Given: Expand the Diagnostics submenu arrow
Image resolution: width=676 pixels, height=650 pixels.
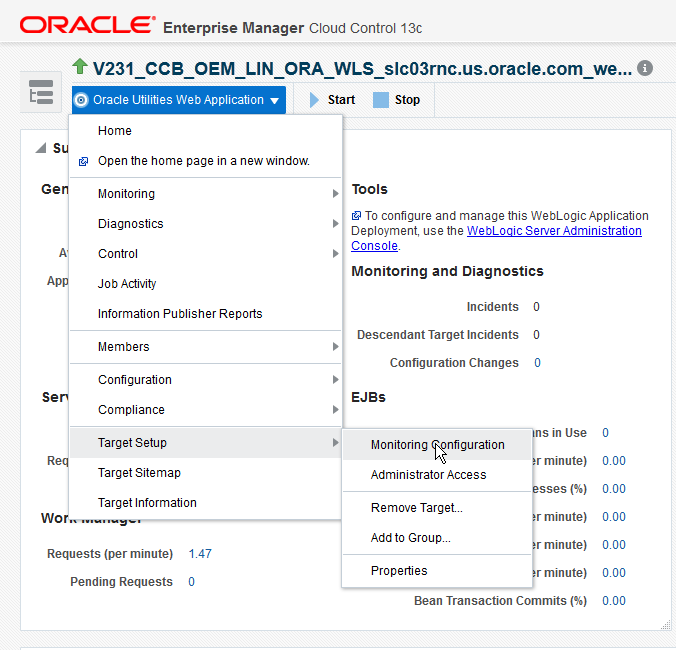Looking at the screenshot, I should (x=335, y=224).
